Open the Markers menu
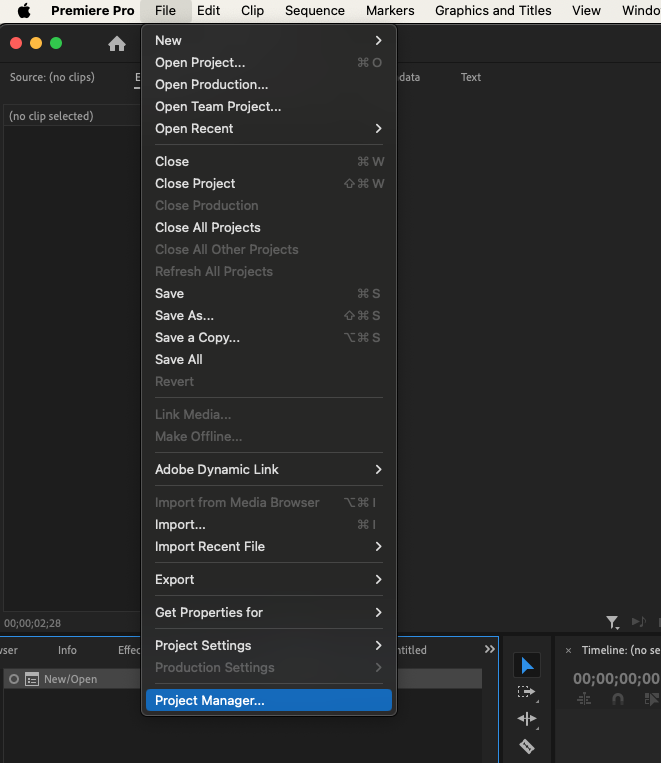Screen dimensions: 661x763 [x=390, y=11]
